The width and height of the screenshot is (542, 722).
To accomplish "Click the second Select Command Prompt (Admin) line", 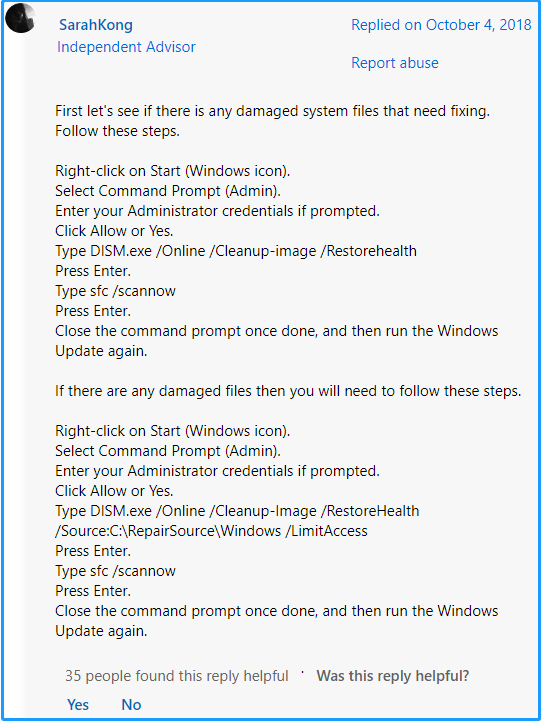I will (x=168, y=451).
